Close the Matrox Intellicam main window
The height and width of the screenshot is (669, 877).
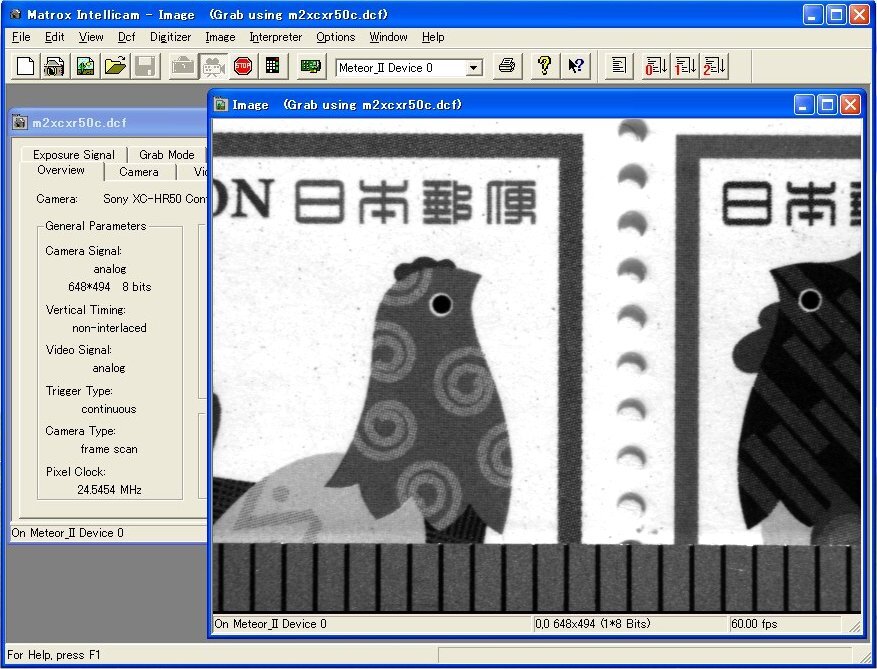click(860, 15)
